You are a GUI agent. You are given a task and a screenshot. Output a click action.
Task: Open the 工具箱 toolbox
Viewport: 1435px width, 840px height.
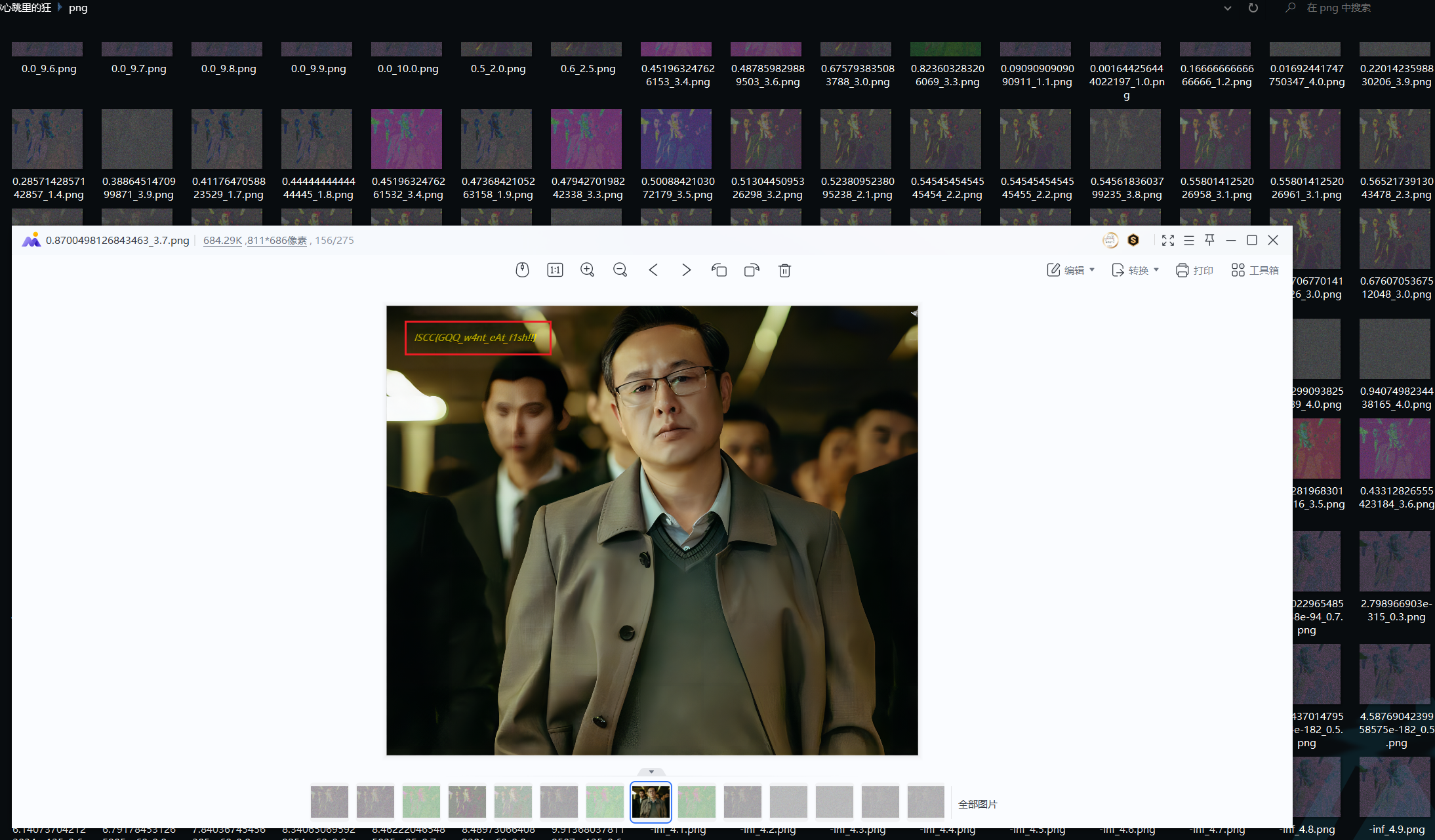click(1255, 270)
